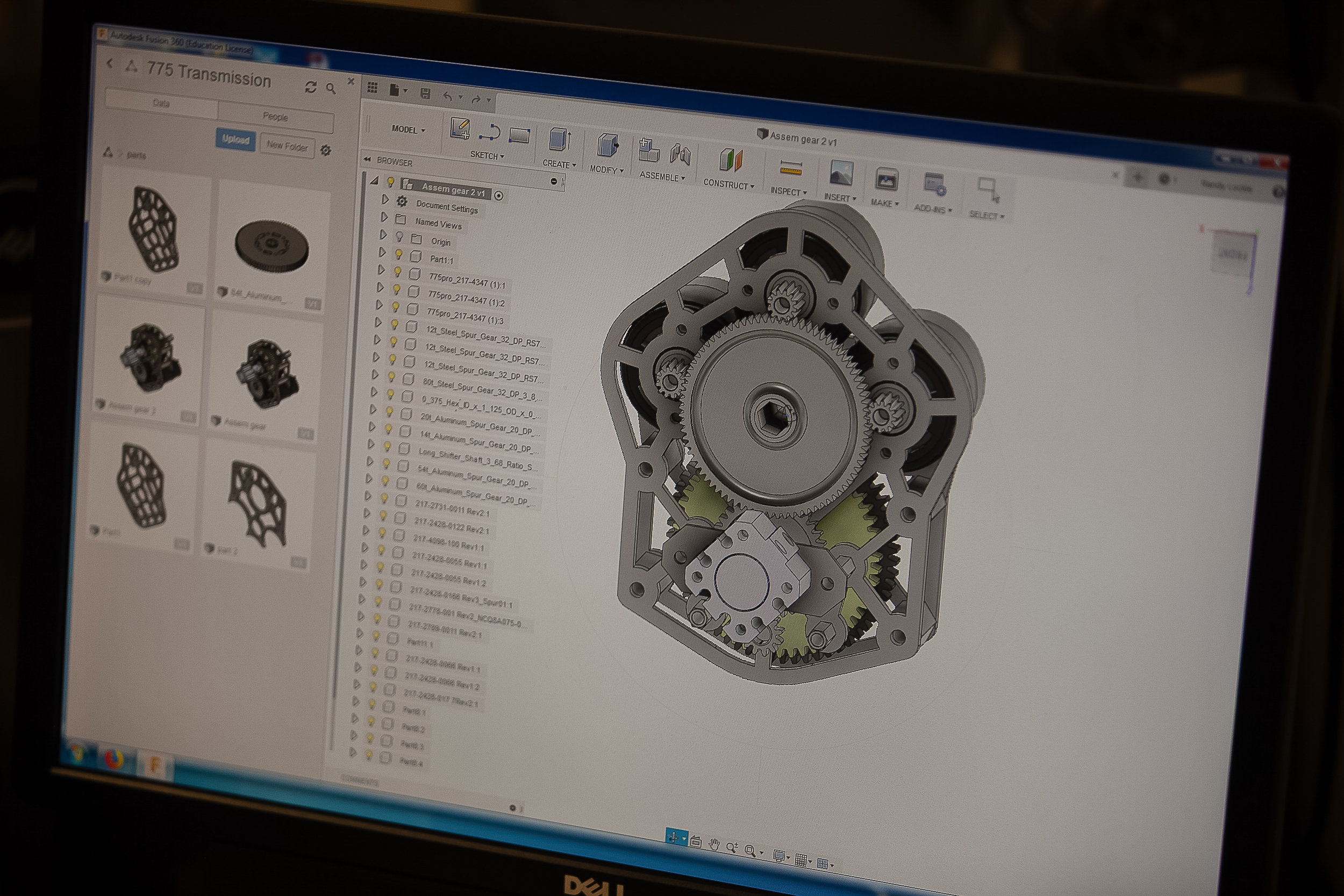Open the 54t_Aluminum gear thumbnail
Screen dimensions: 1344x896
272,246
